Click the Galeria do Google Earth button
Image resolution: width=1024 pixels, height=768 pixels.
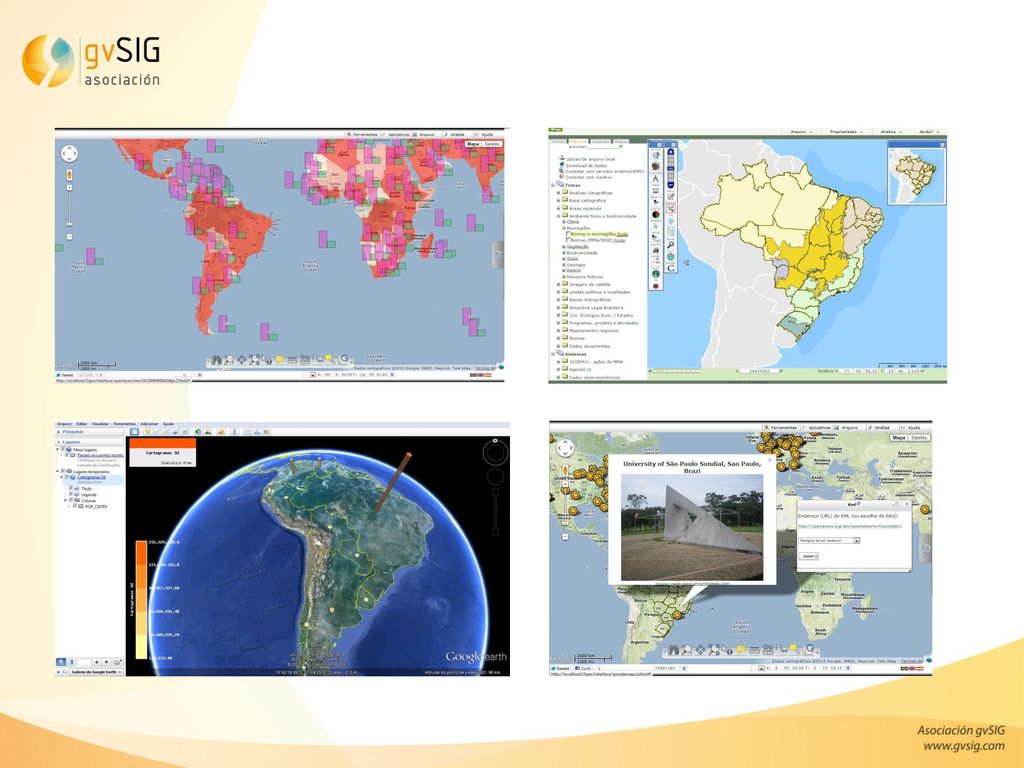pyautogui.click(x=97, y=672)
